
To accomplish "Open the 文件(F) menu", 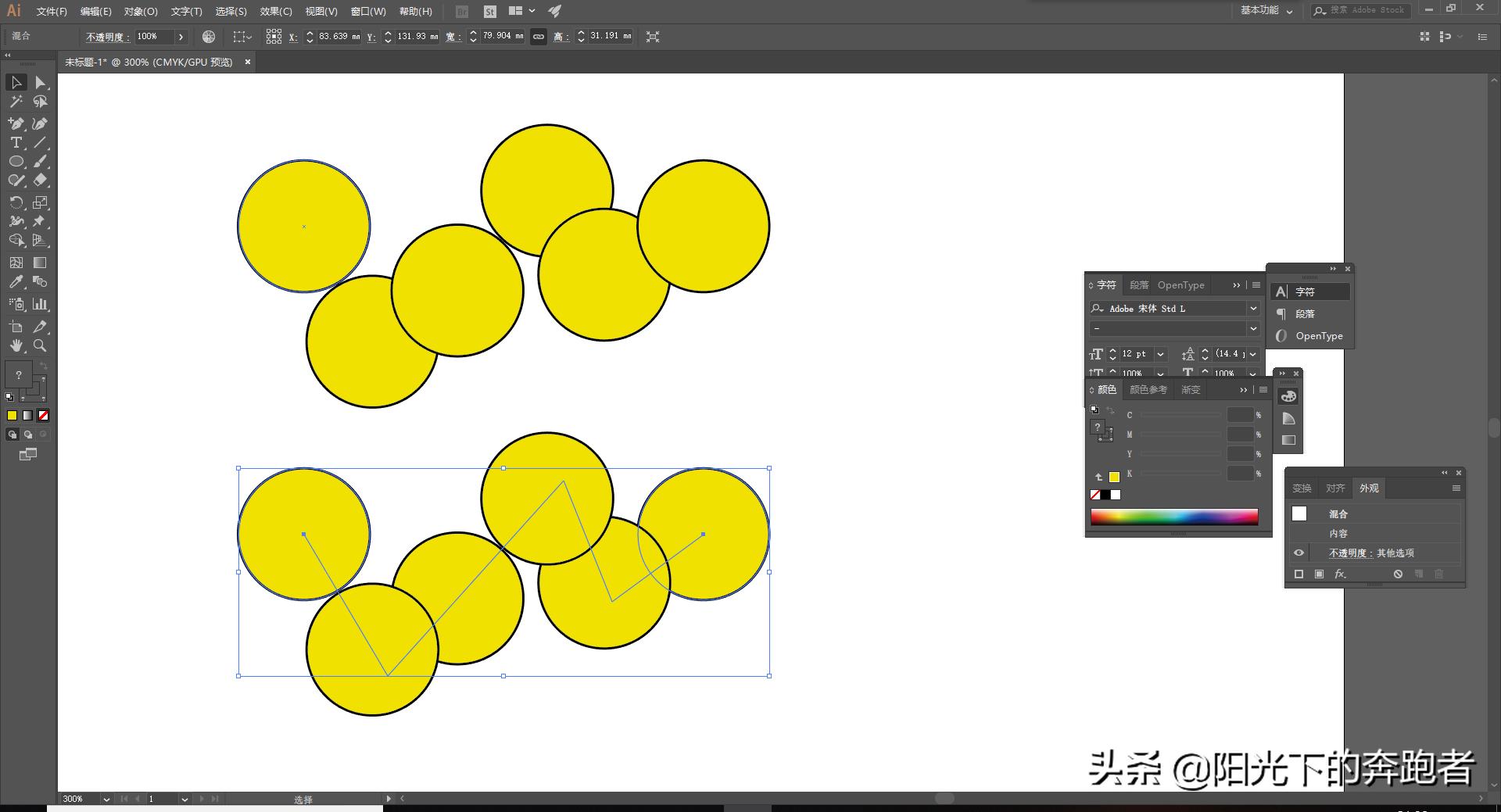I will [x=52, y=12].
